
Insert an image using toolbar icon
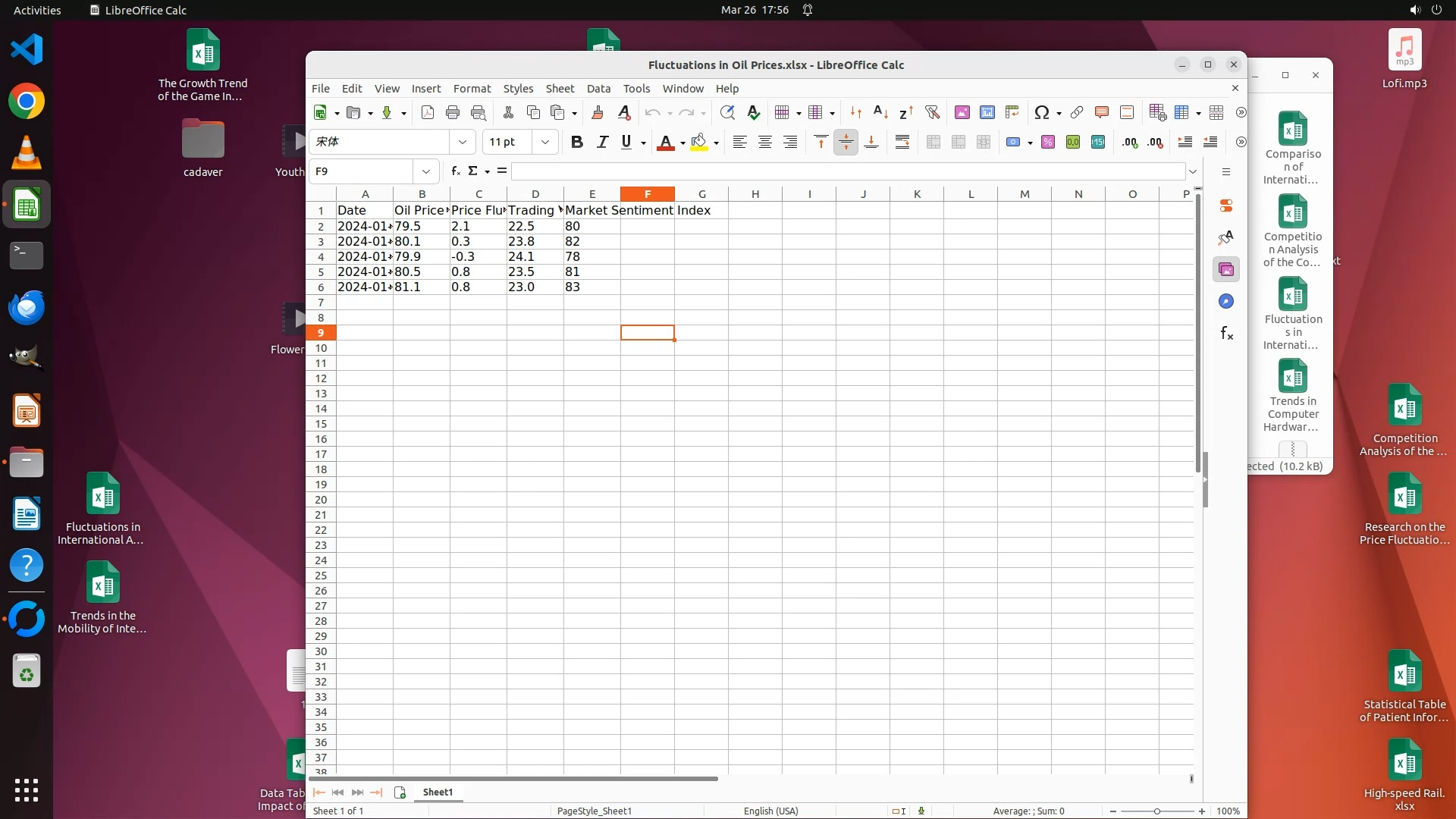[x=962, y=112]
